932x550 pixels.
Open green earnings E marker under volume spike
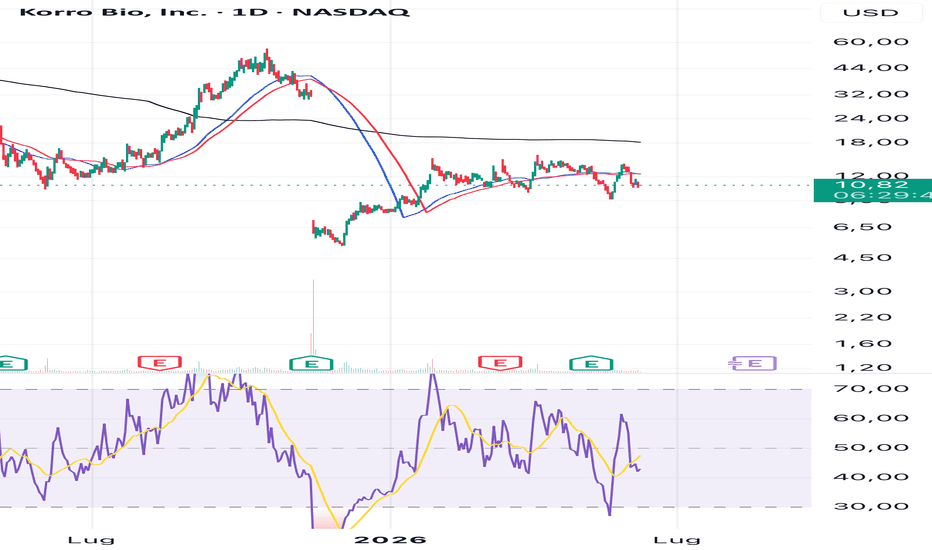tap(311, 363)
